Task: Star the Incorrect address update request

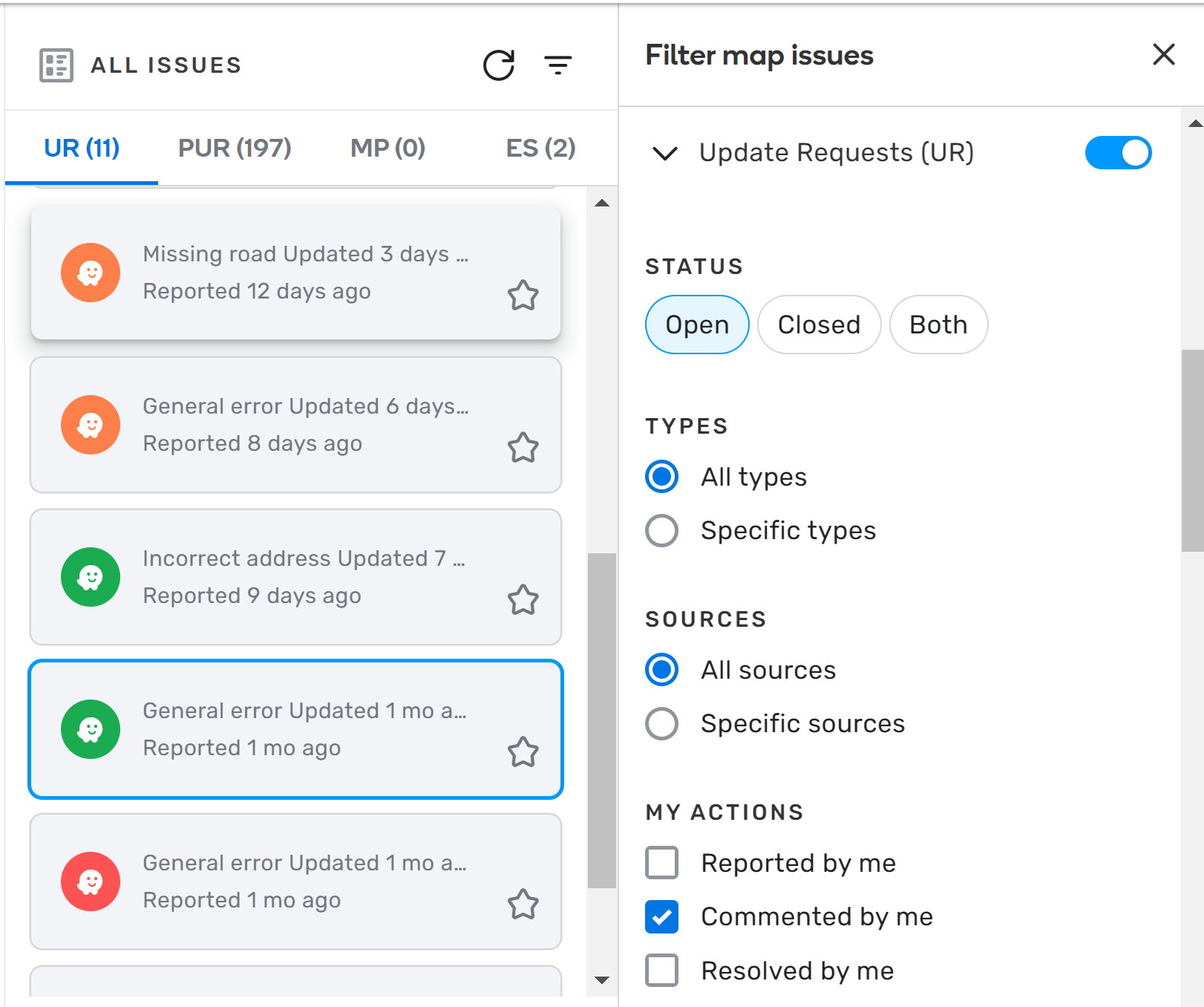Action: point(523,600)
